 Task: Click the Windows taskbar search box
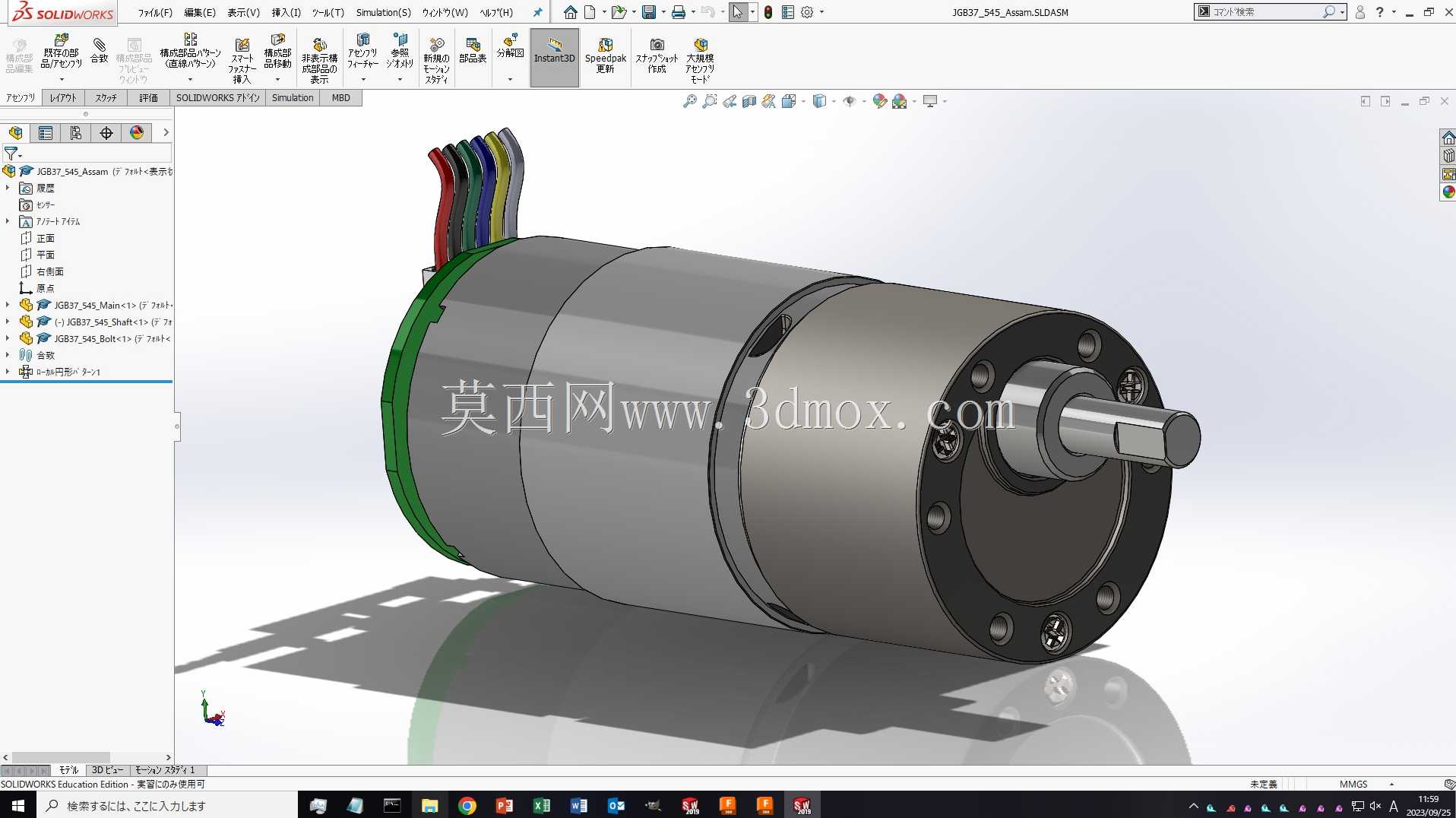click(x=167, y=806)
